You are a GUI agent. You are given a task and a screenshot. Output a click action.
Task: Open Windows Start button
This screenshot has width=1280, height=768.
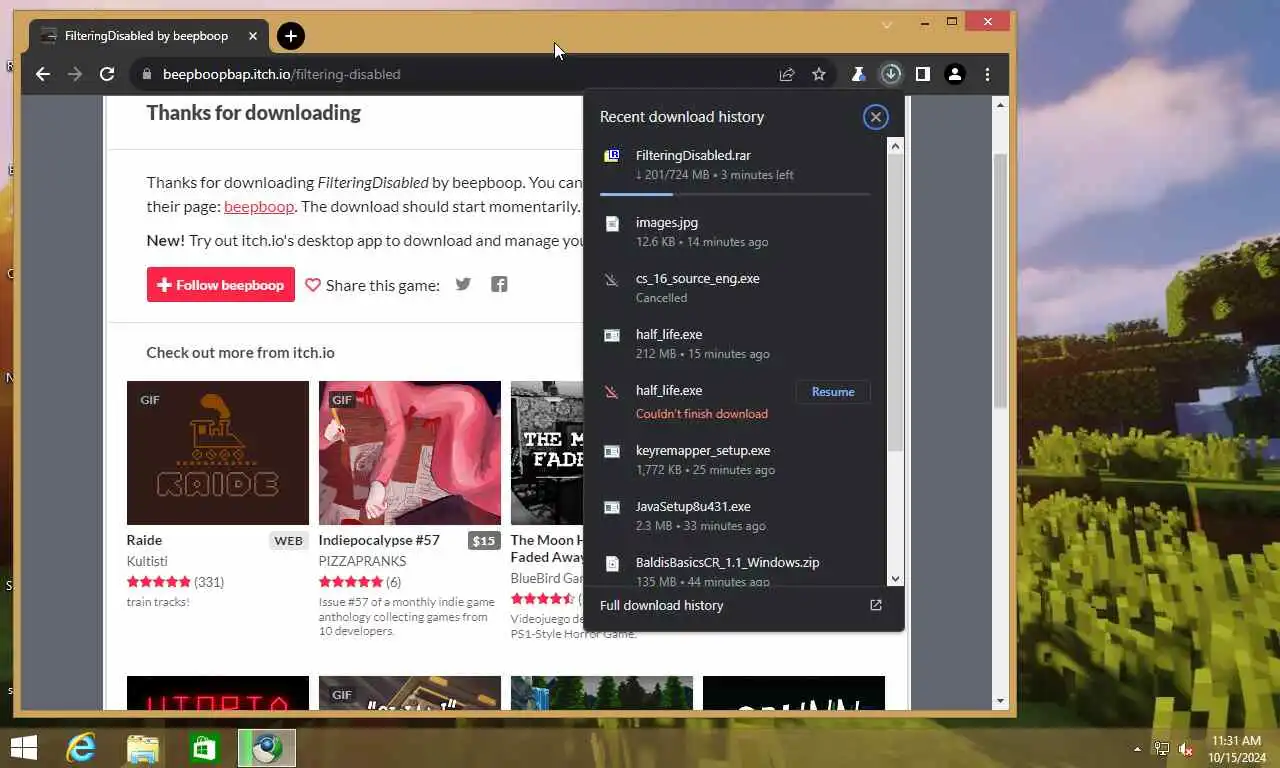click(22, 748)
